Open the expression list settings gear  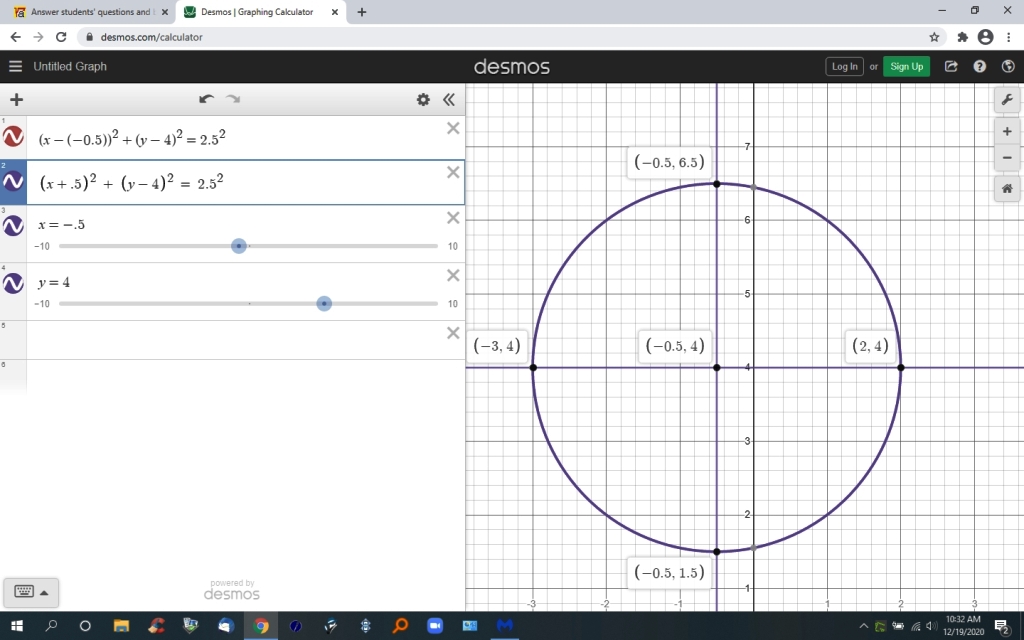point(423,99)
